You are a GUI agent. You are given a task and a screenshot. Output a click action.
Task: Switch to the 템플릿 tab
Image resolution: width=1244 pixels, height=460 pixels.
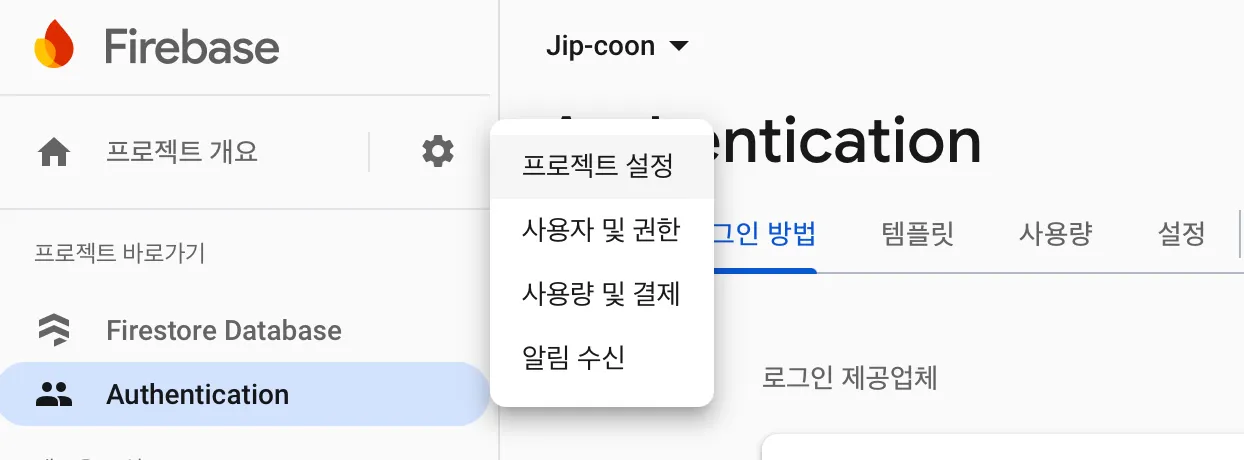click(x=918, y=234)
